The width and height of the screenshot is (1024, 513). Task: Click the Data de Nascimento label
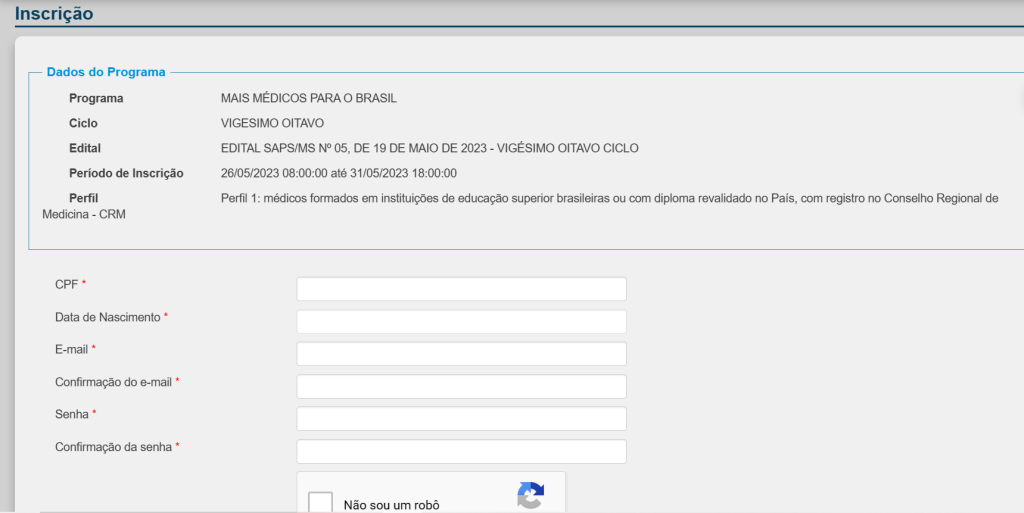107,317
